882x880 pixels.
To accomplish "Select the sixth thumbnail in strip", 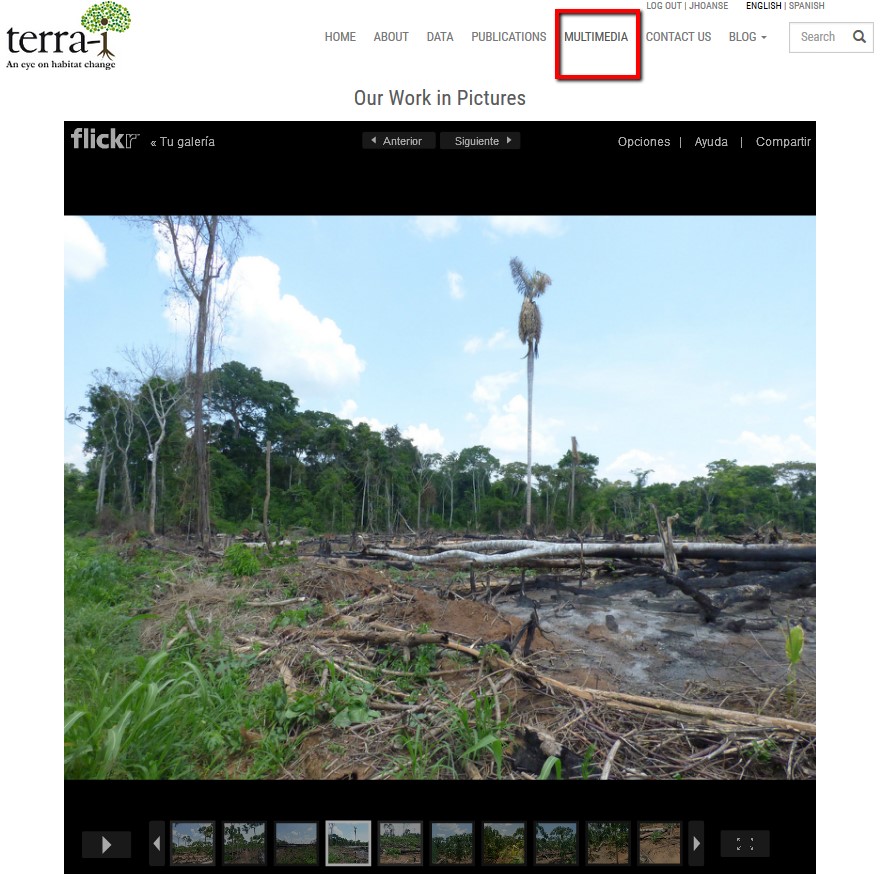I will click(x=452, y=843).
